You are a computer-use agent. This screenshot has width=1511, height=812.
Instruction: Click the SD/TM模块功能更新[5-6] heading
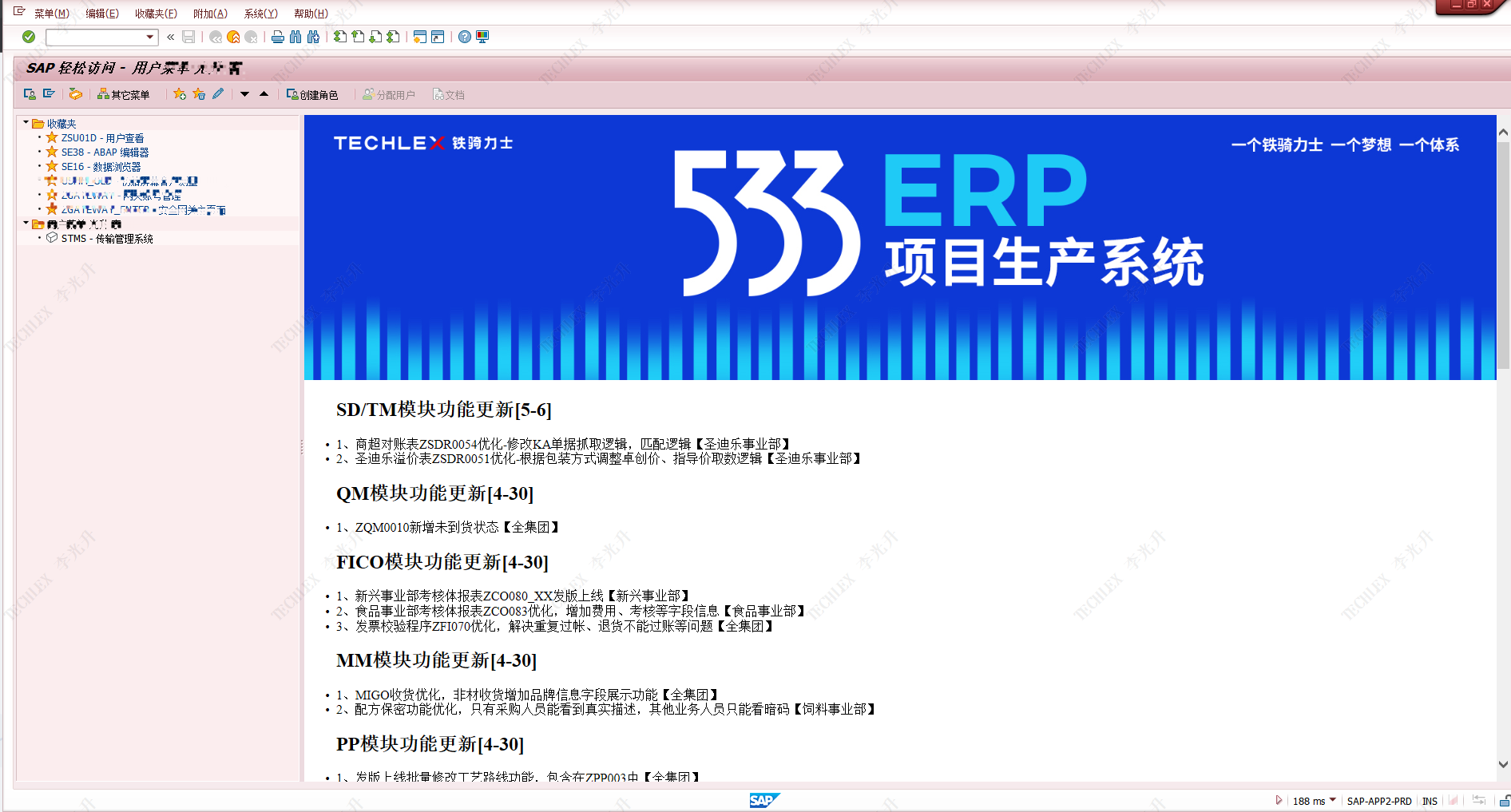[x=444, y=410]
